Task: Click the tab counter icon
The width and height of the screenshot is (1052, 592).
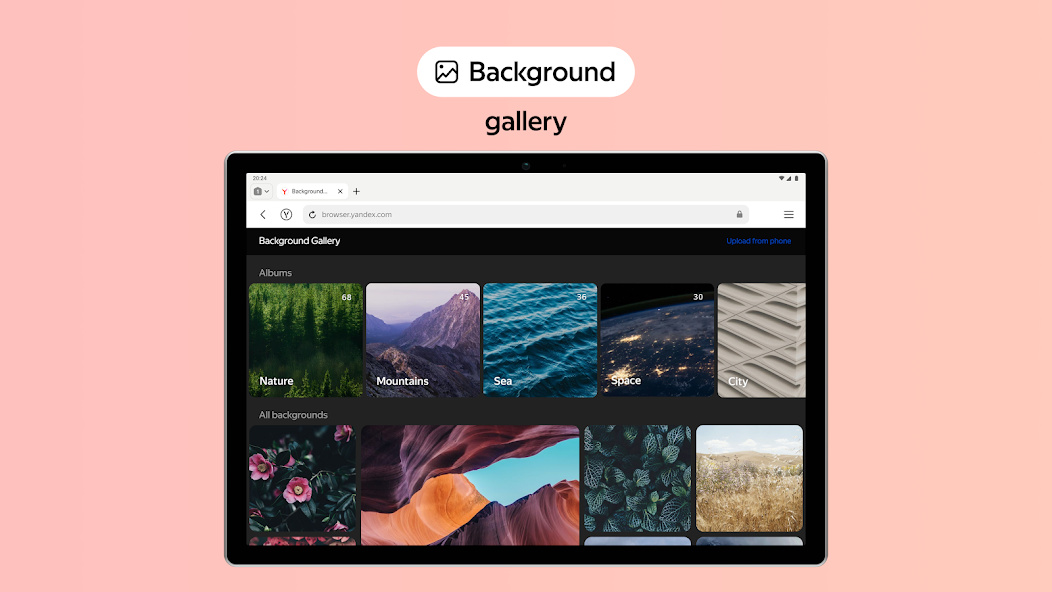Action: [x=258, y=190]
